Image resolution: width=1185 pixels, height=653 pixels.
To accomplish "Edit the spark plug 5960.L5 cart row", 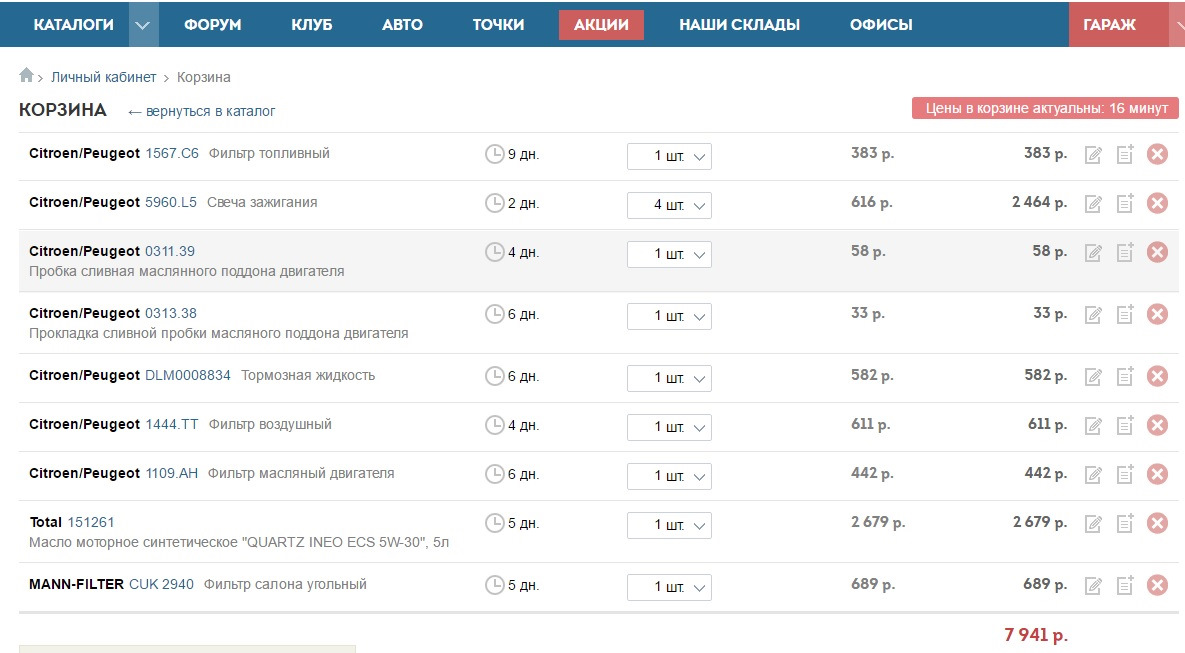I will click(x=1093, y=203).
